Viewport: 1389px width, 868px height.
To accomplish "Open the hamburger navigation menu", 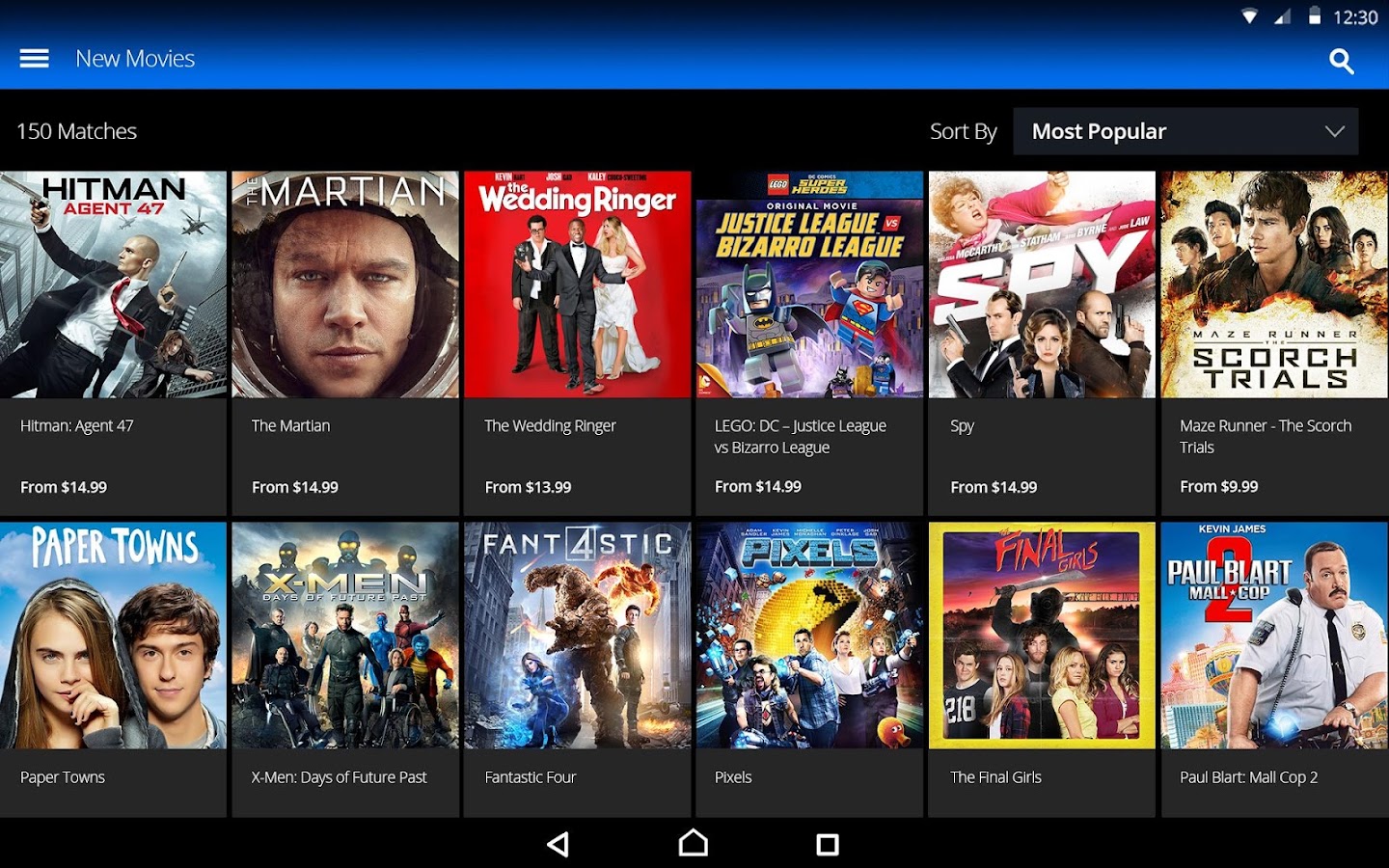I will (34, 59).
